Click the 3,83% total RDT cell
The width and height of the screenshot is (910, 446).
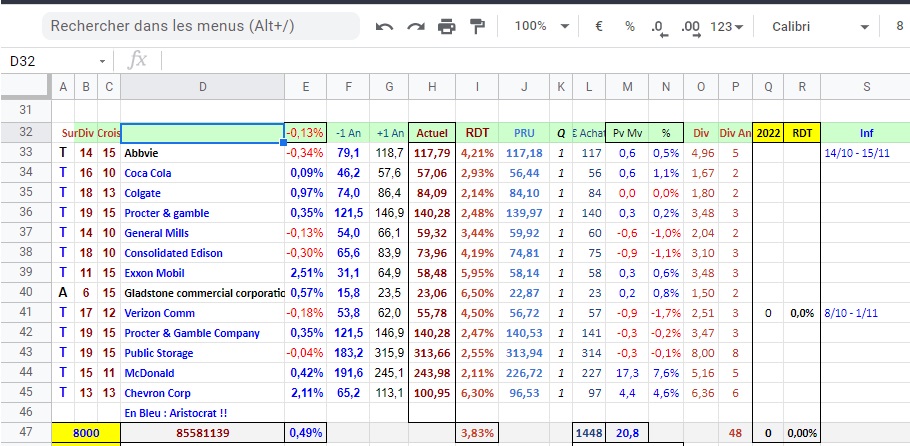(477, 433)
